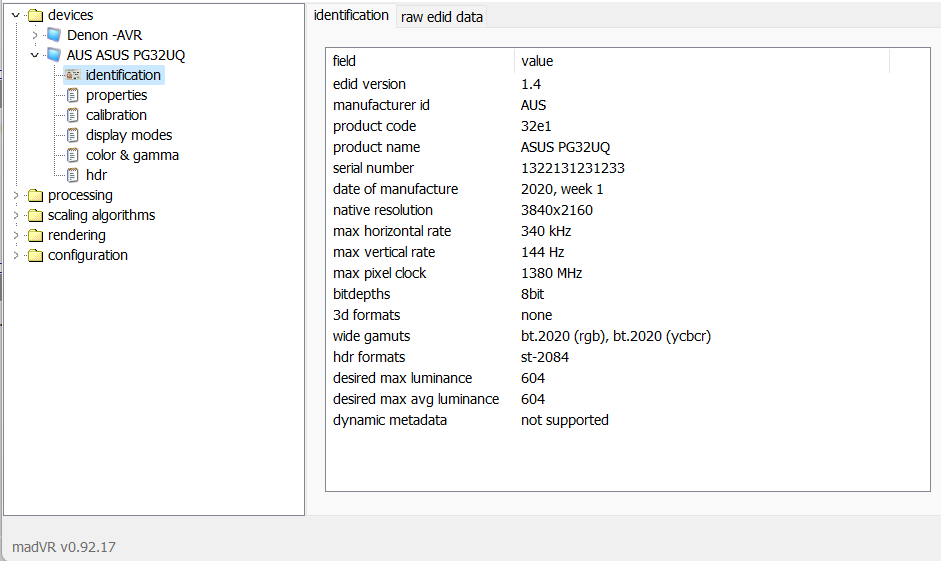The image size is (941, 561).
Task: Select the 3d formats row label
Action: (x=366, y=315)
